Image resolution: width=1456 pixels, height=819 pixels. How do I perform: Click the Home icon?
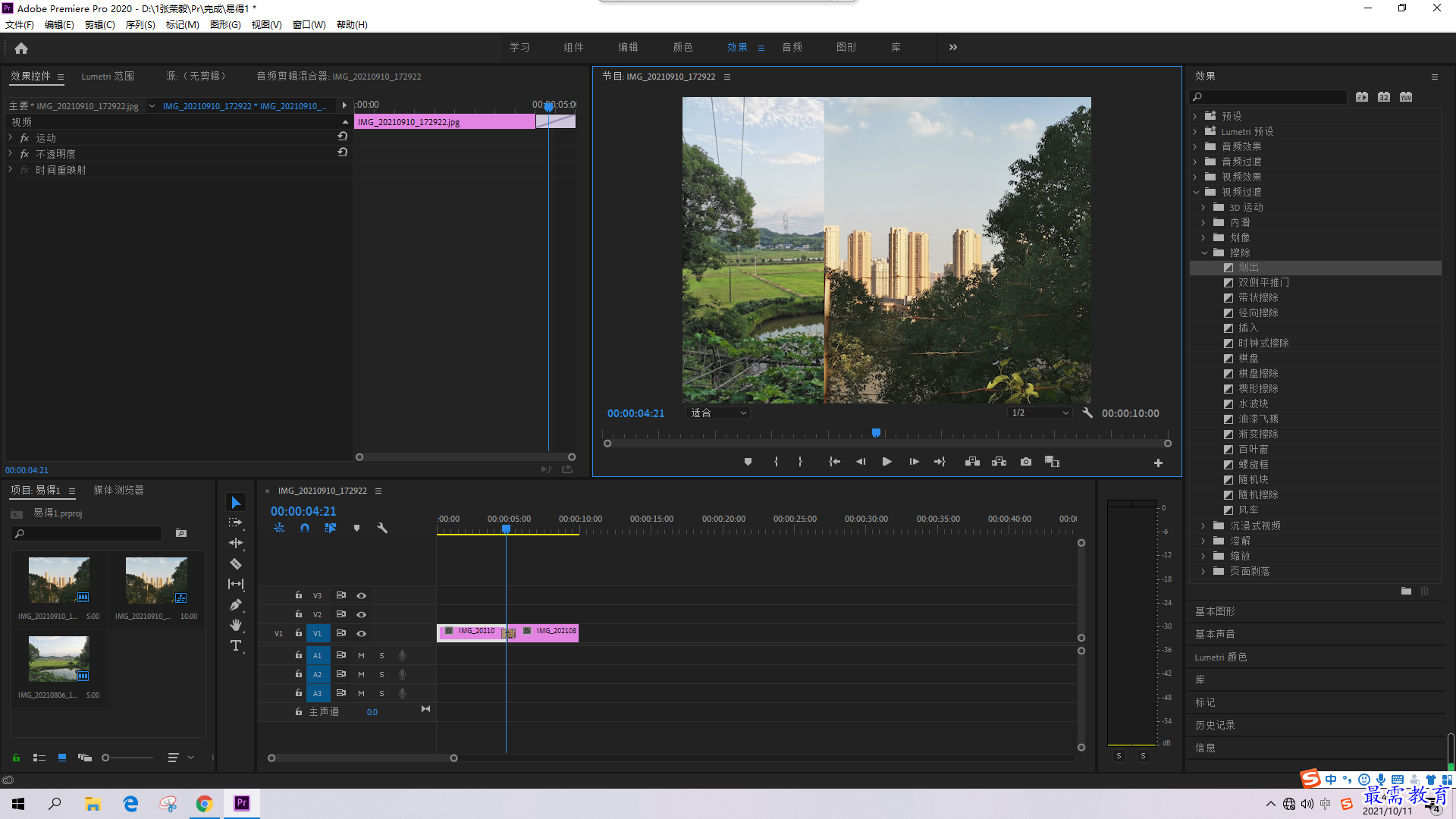pyautogui.click(x=21, y=48)
